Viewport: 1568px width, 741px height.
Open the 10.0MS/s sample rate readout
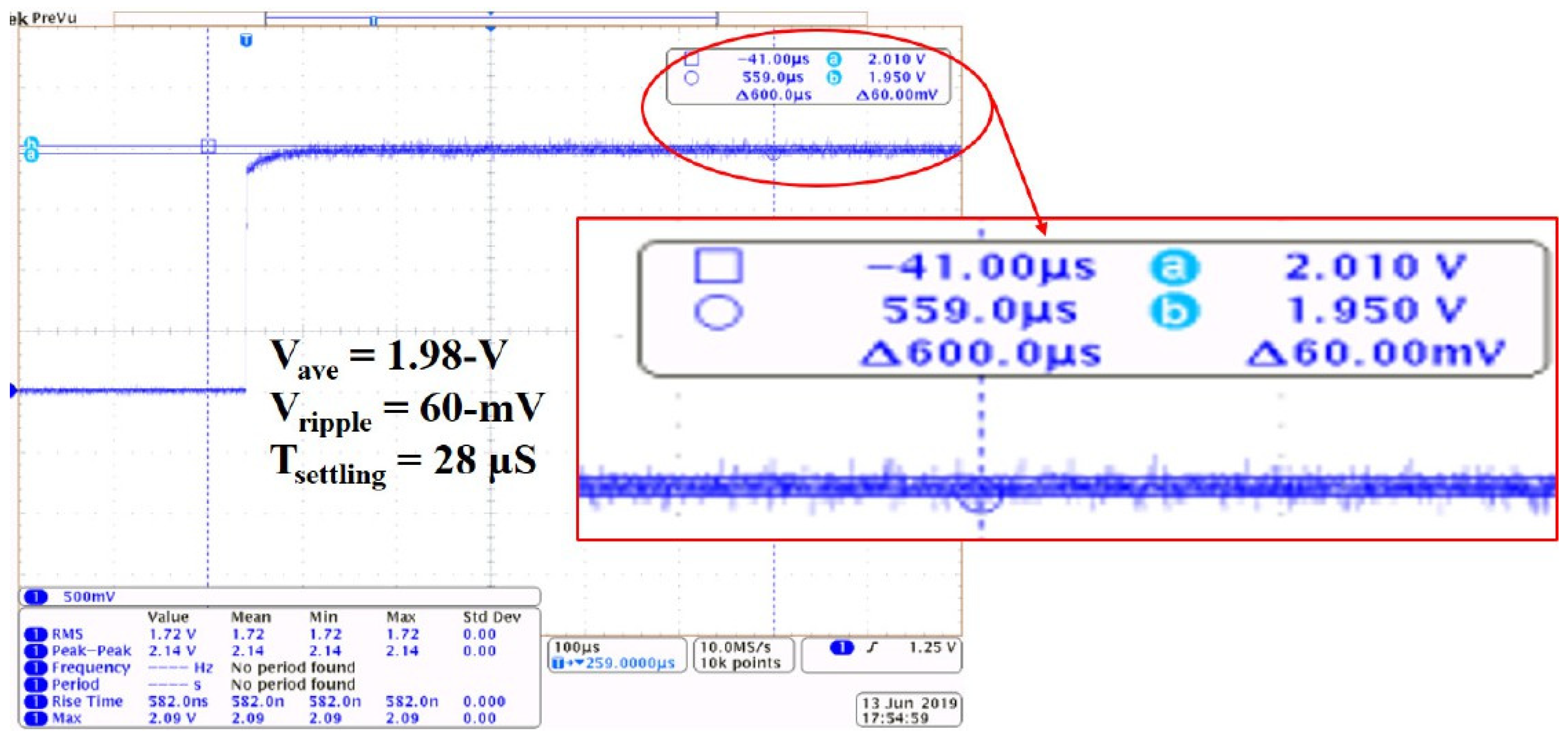[x=735, y=648]
